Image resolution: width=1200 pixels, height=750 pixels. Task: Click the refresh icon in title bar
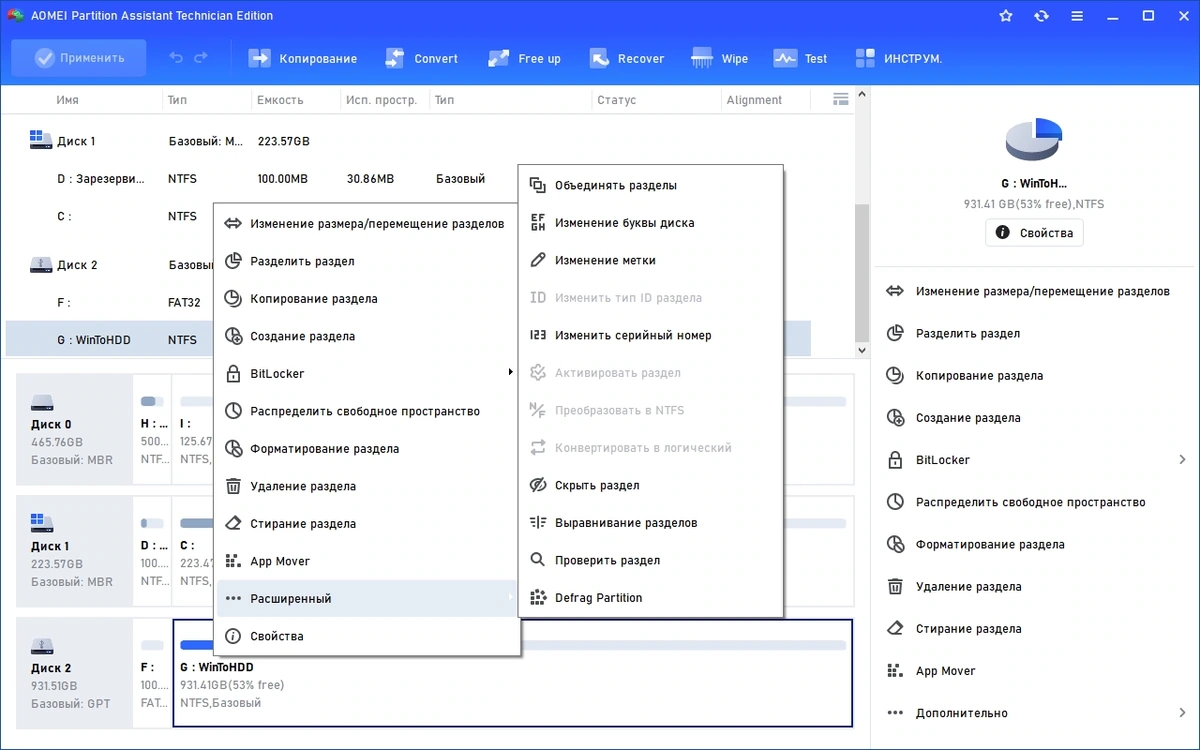[x=1042, y=16]
